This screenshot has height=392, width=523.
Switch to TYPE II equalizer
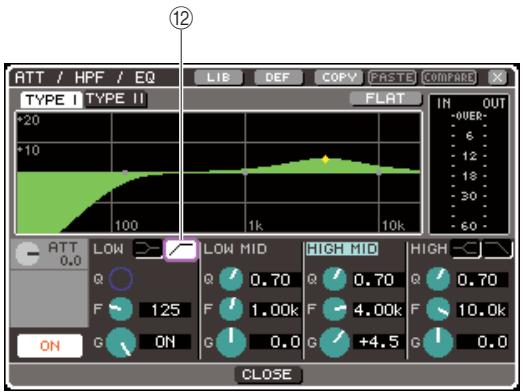point(115,99)
